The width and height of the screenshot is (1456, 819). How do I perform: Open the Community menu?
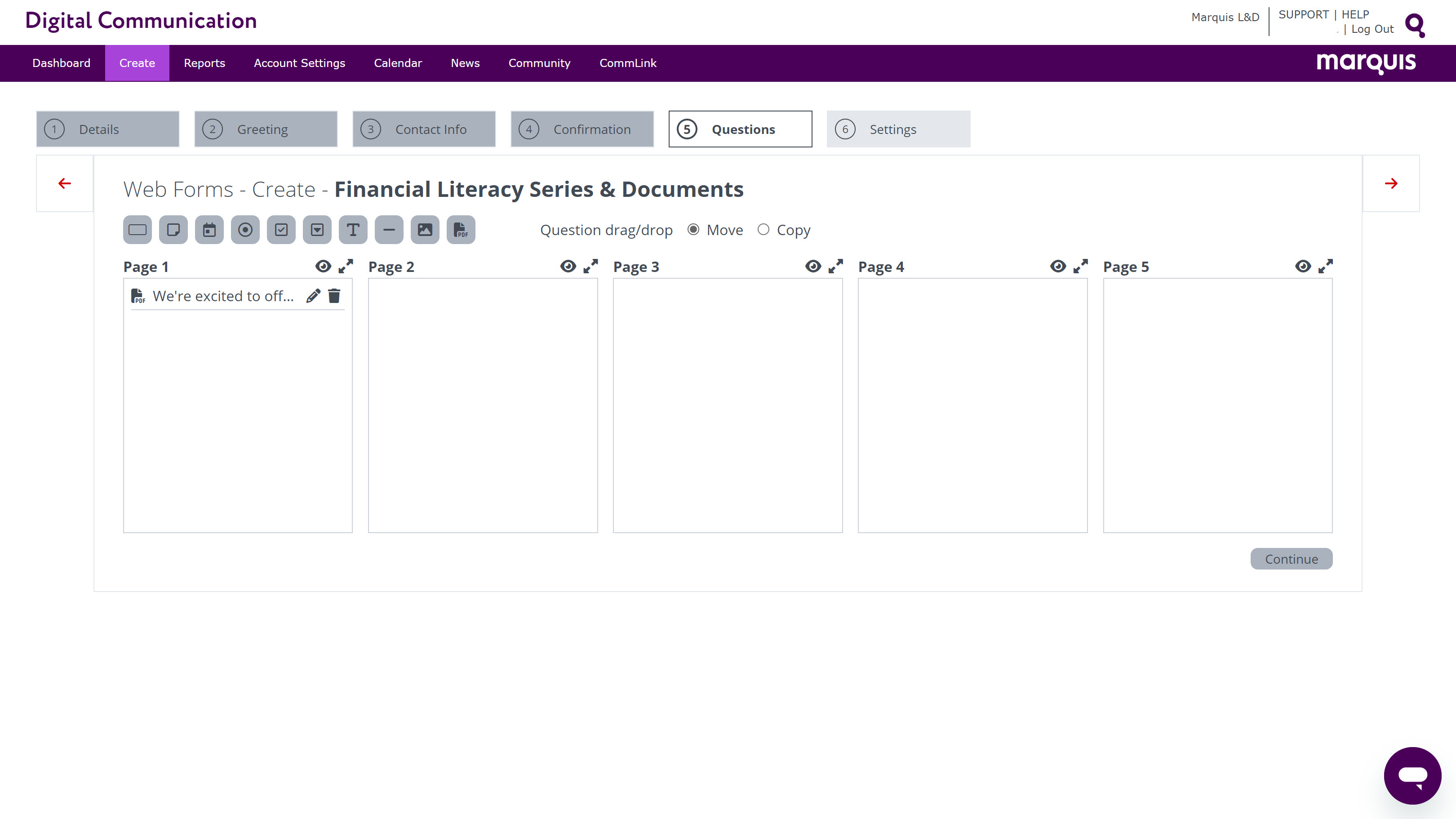[539, 63]
